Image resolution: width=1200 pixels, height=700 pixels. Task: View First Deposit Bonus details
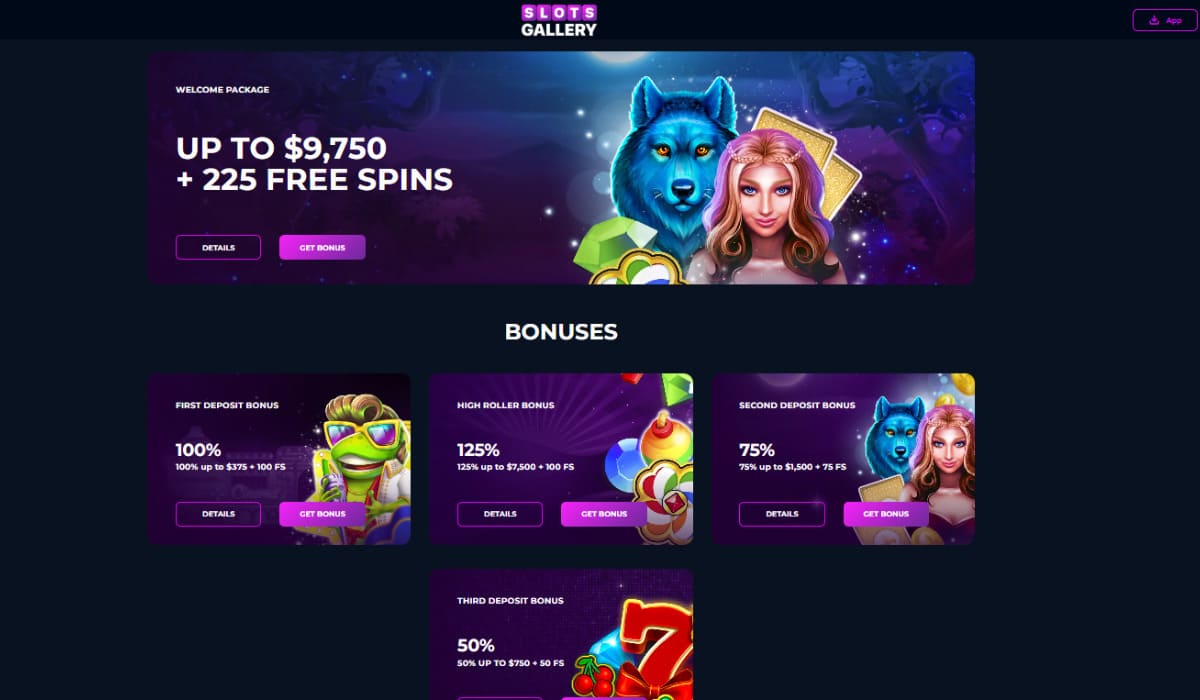click(218, 514)
